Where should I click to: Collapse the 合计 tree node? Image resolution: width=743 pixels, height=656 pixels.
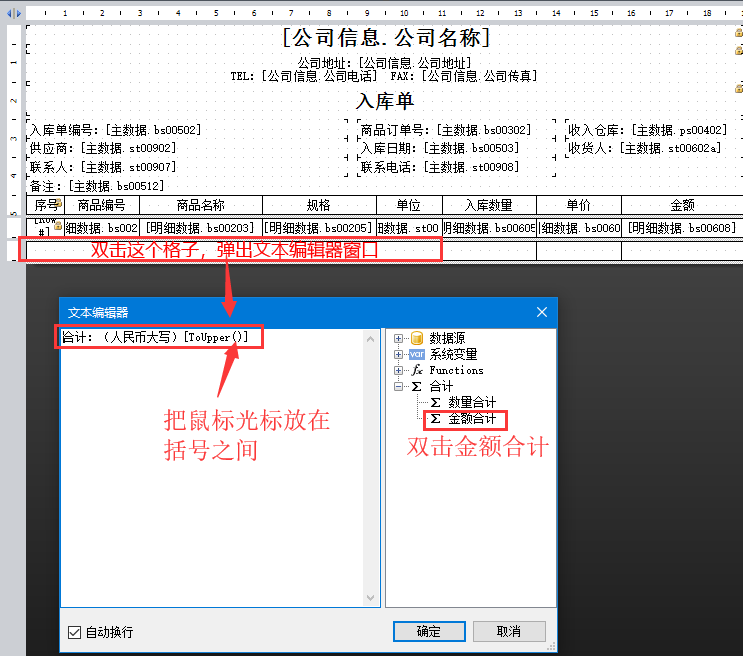pyautogui.click(x=399, y=386)
